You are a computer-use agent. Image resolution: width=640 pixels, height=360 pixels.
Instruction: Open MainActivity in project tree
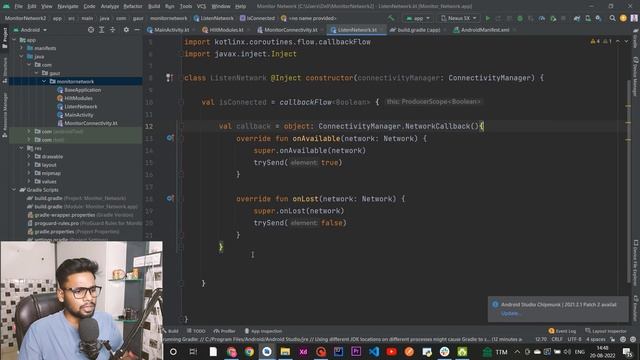coord(78,115)
